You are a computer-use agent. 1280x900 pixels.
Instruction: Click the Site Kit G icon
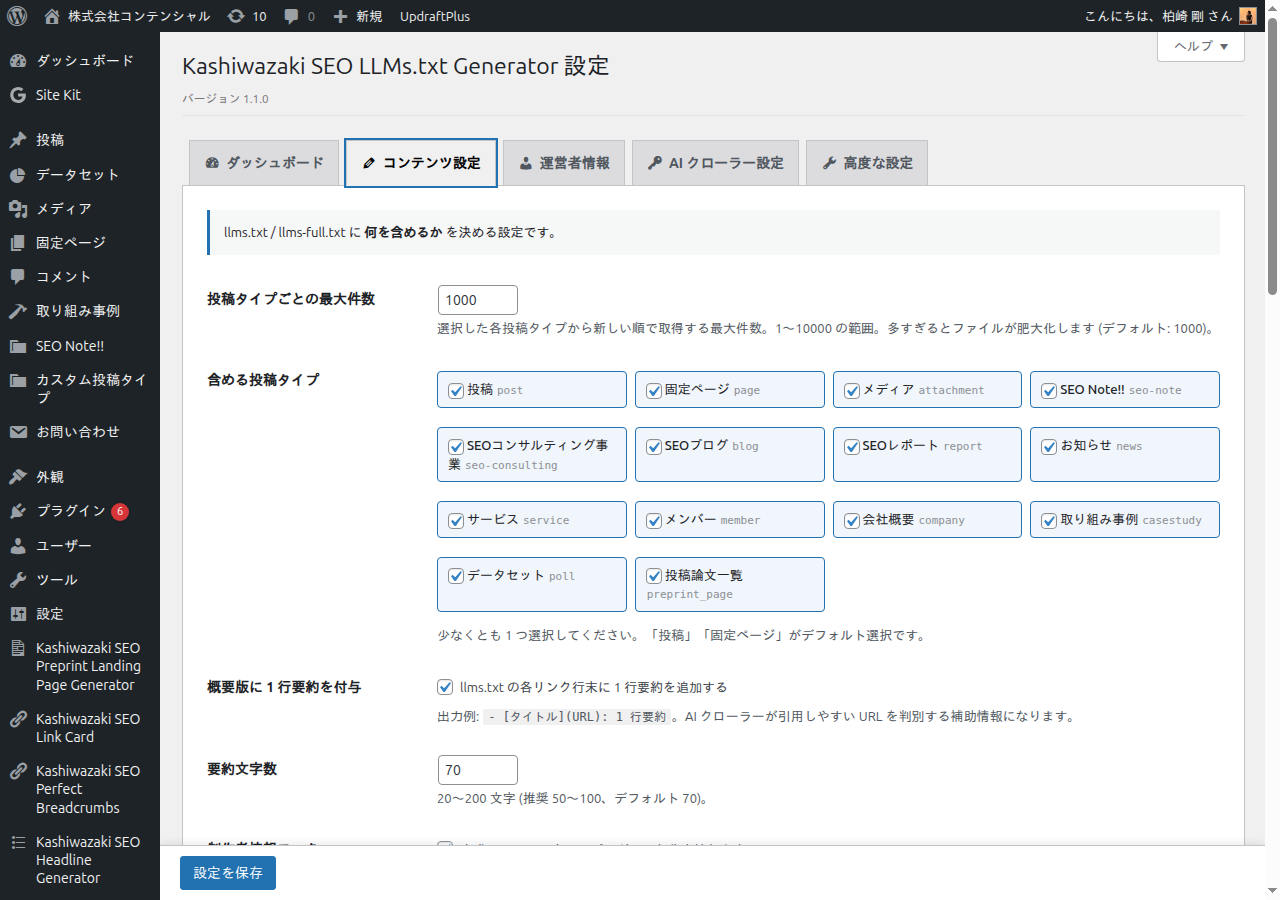click(18, 95)
